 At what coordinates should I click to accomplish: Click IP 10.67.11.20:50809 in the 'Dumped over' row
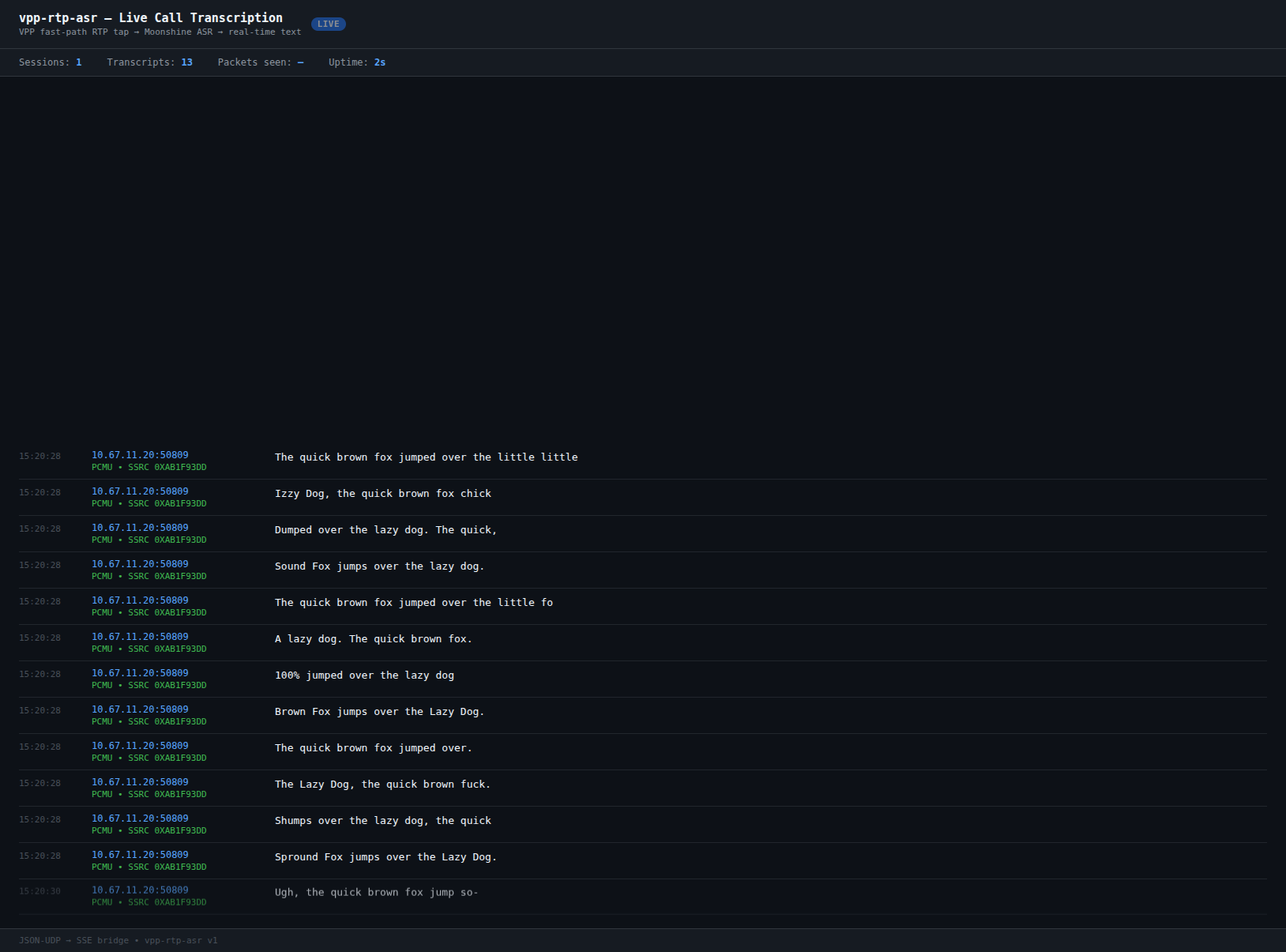click(140, 528)
